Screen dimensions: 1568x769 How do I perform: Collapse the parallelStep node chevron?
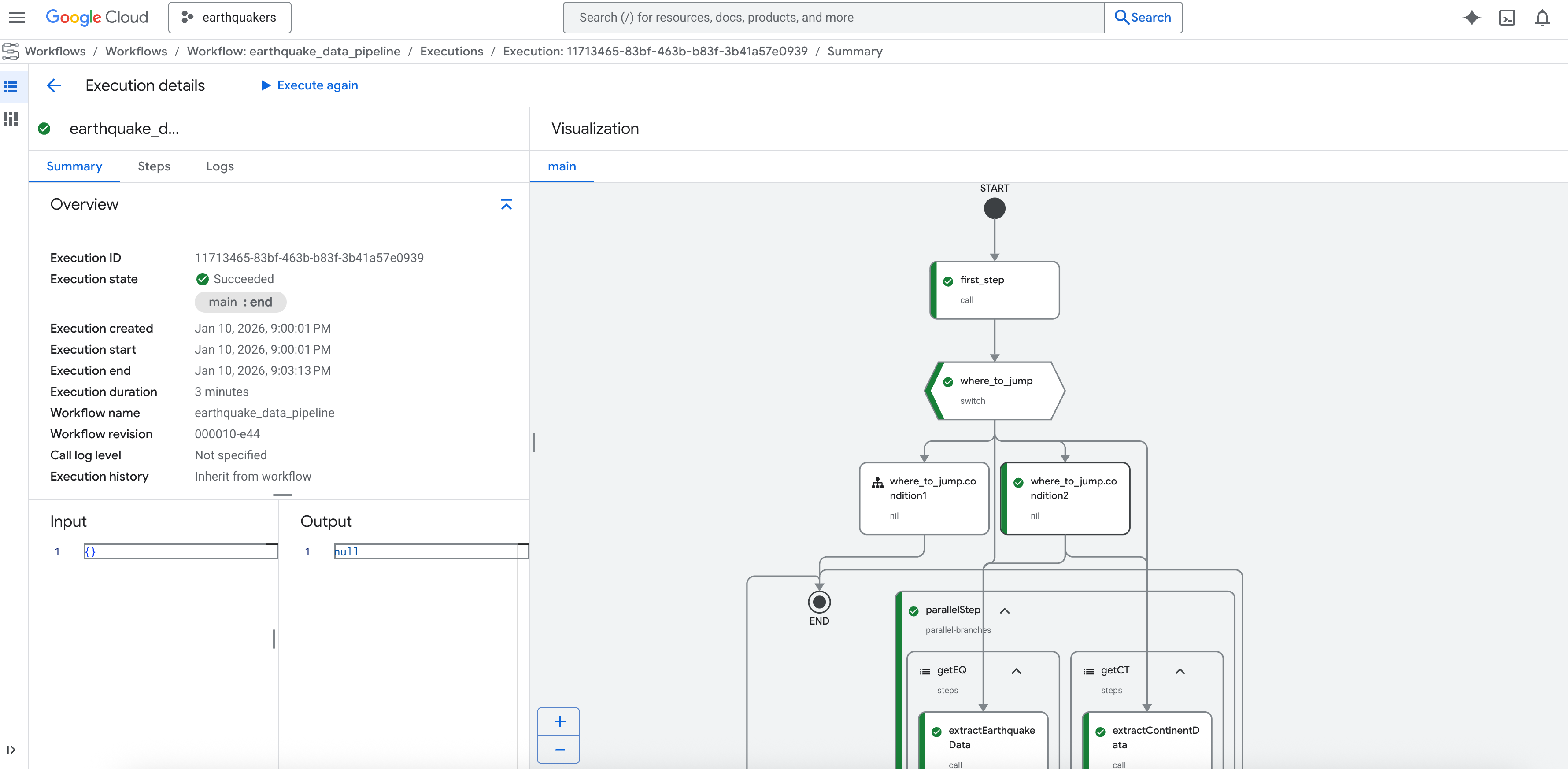pyautogui.click(x=1004, y=611)
